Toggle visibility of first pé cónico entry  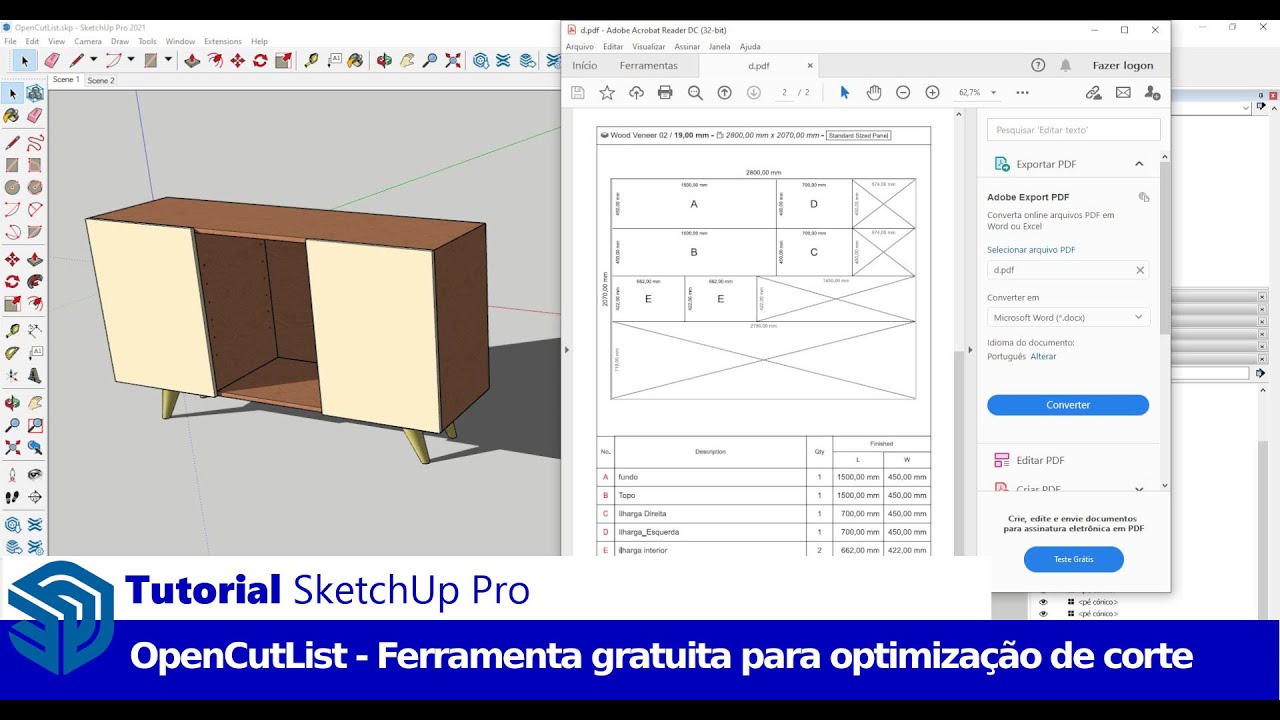tap(1043, 602)
